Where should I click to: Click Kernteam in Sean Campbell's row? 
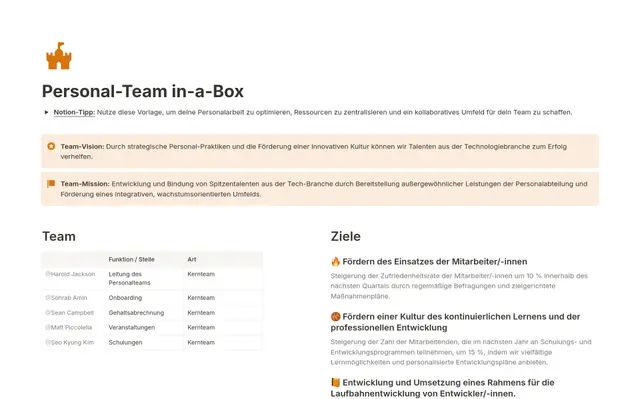[x=201, y=313]
